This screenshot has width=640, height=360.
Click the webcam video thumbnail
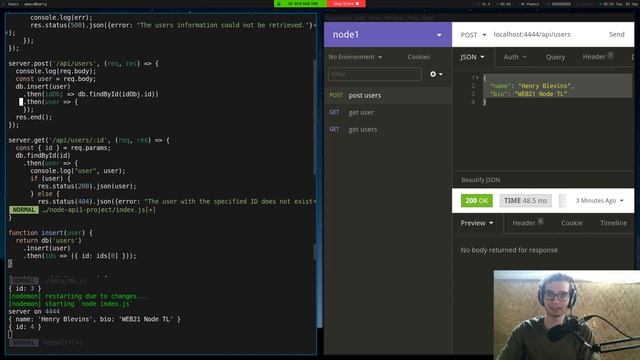567,315
